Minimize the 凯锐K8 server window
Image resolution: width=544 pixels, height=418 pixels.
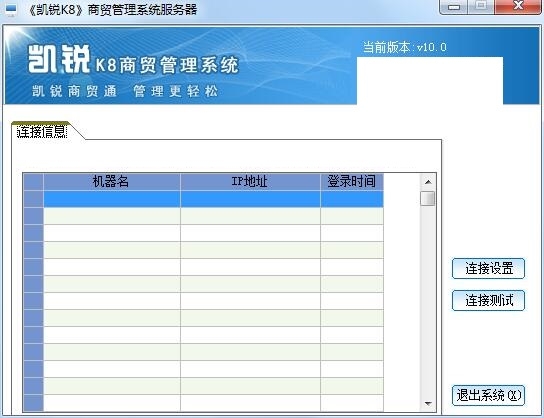[454, 6]
